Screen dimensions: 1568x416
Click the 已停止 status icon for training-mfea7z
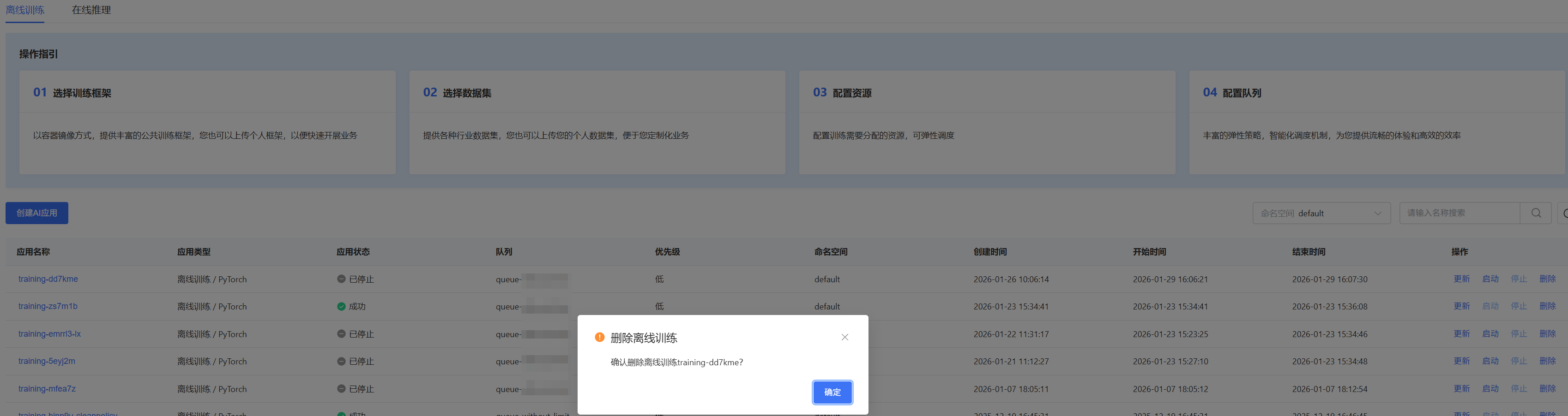coord(341,389)
